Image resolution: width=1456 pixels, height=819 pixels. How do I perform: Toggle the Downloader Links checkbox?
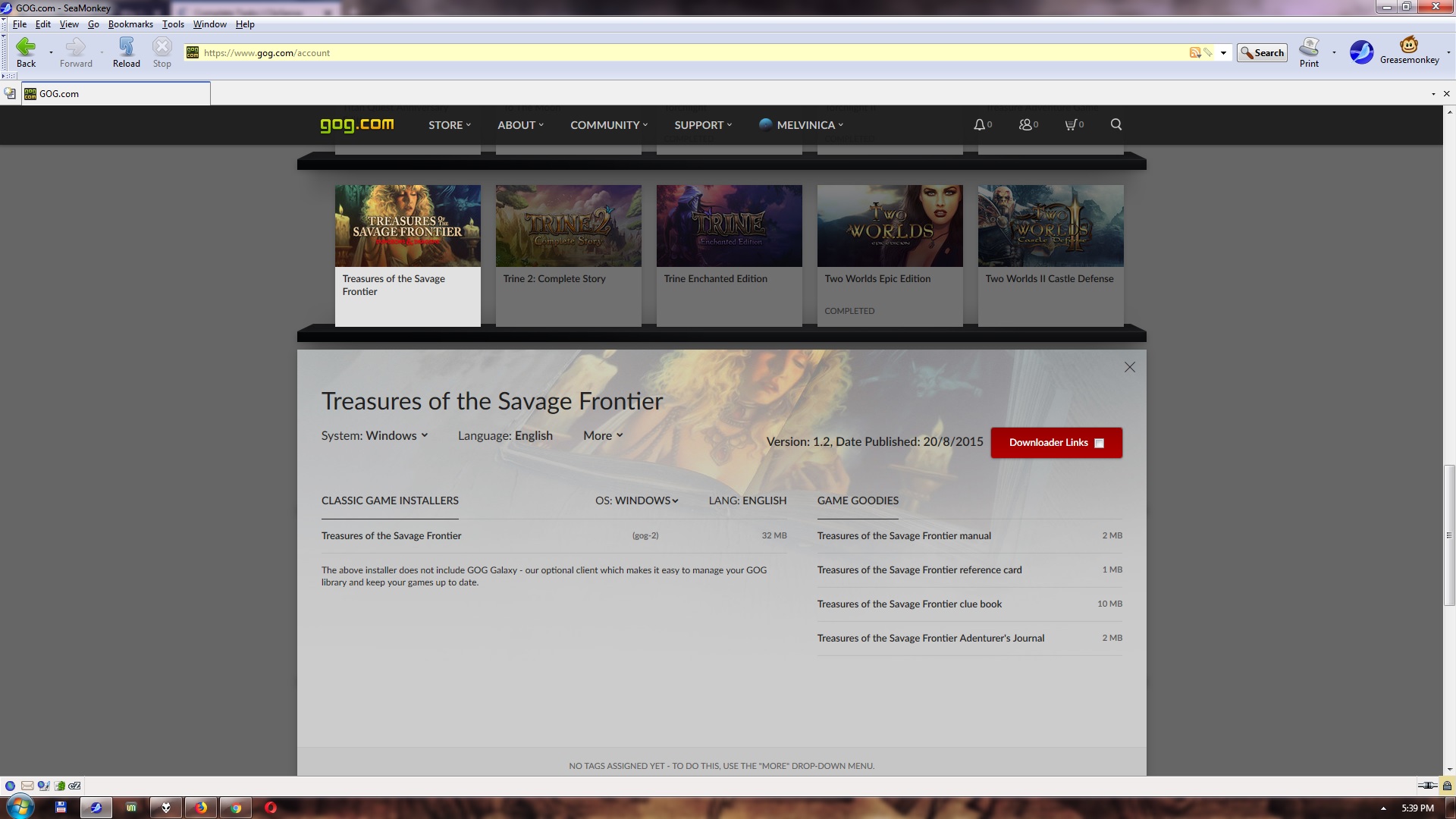1099,443
